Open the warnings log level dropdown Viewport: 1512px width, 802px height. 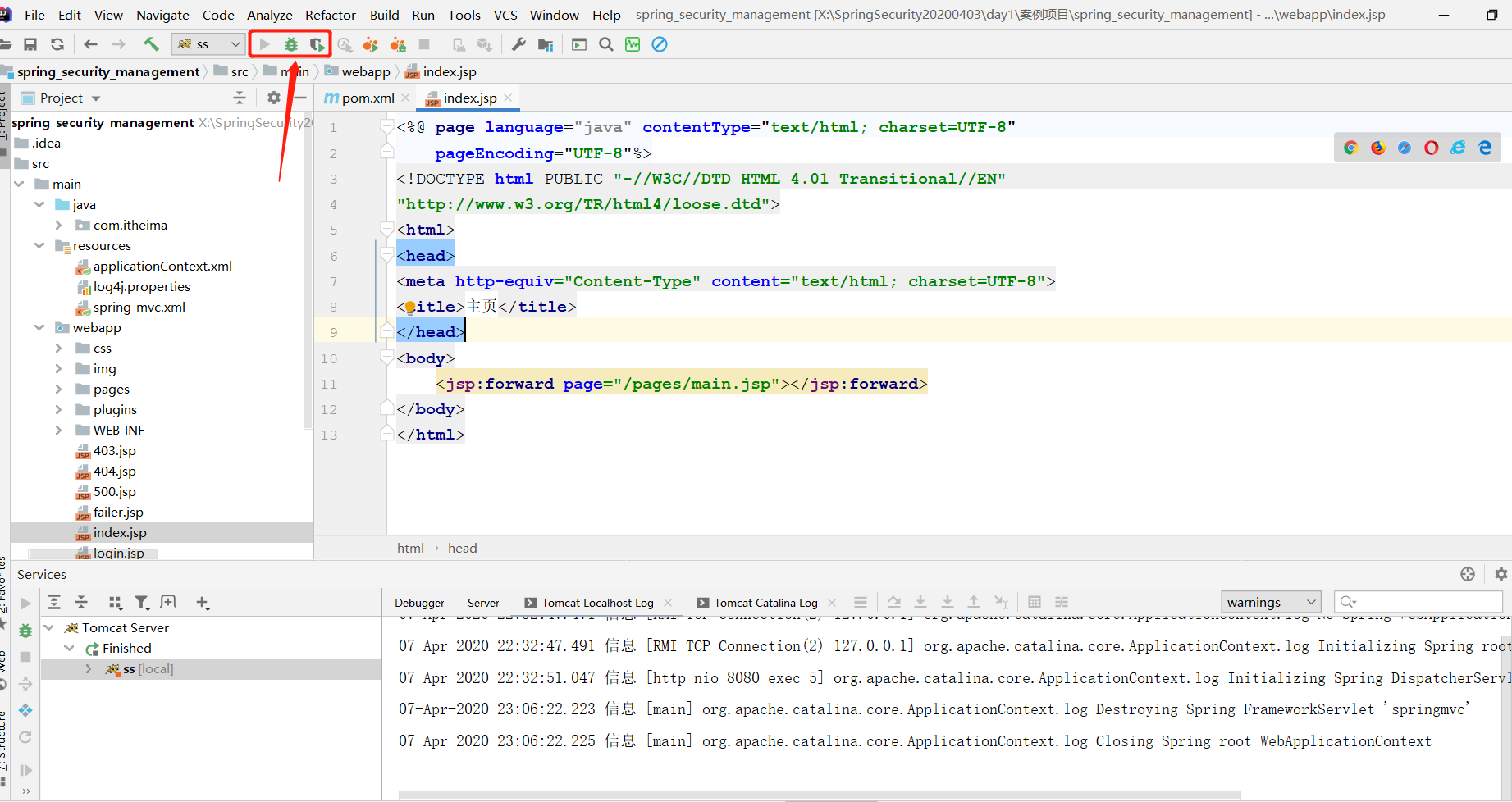click(1271, 602)
